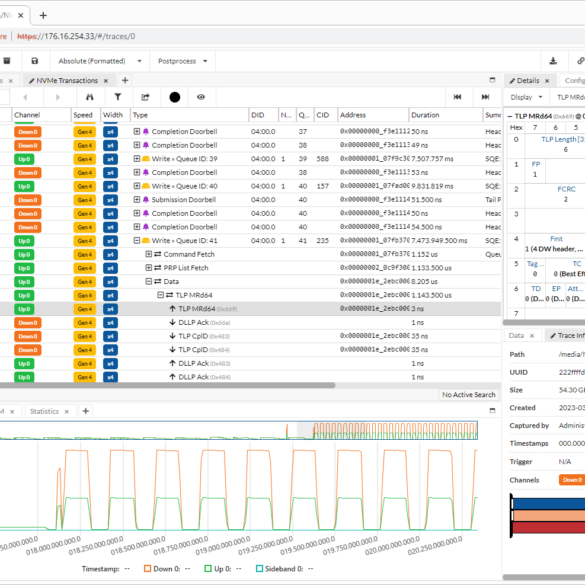This screenshot has height=585, width=585.
Task: Click the archive box icon in toolbar
Action: tap(7, 61)
